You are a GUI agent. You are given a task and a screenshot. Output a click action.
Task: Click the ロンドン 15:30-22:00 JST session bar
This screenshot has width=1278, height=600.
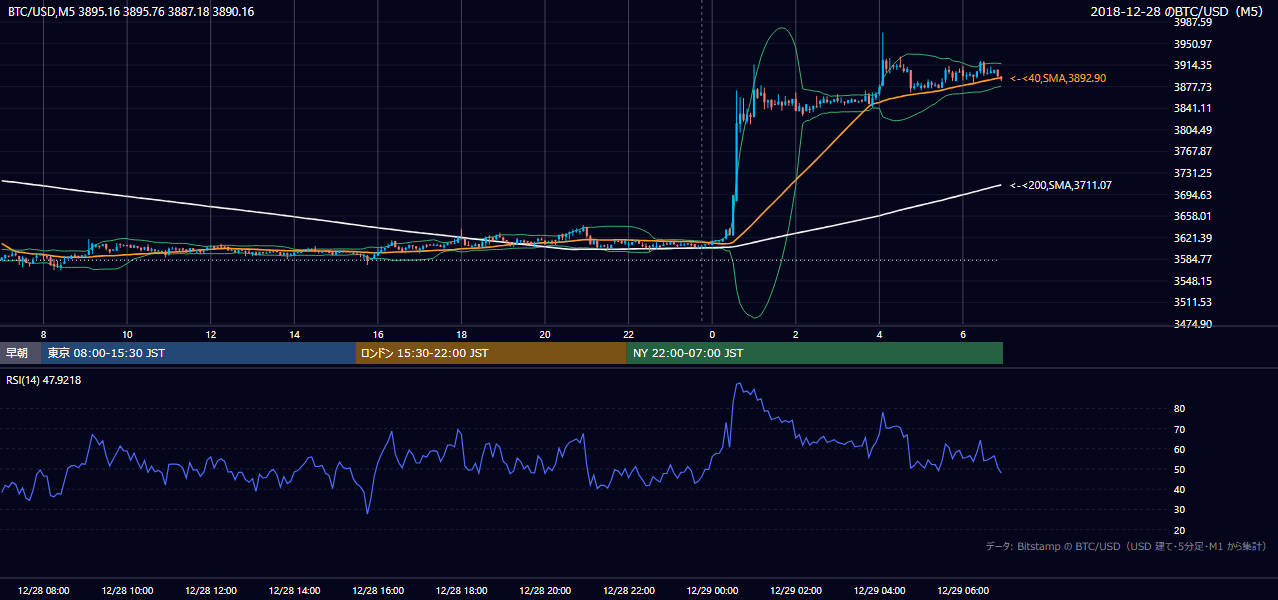click(491, 353)
